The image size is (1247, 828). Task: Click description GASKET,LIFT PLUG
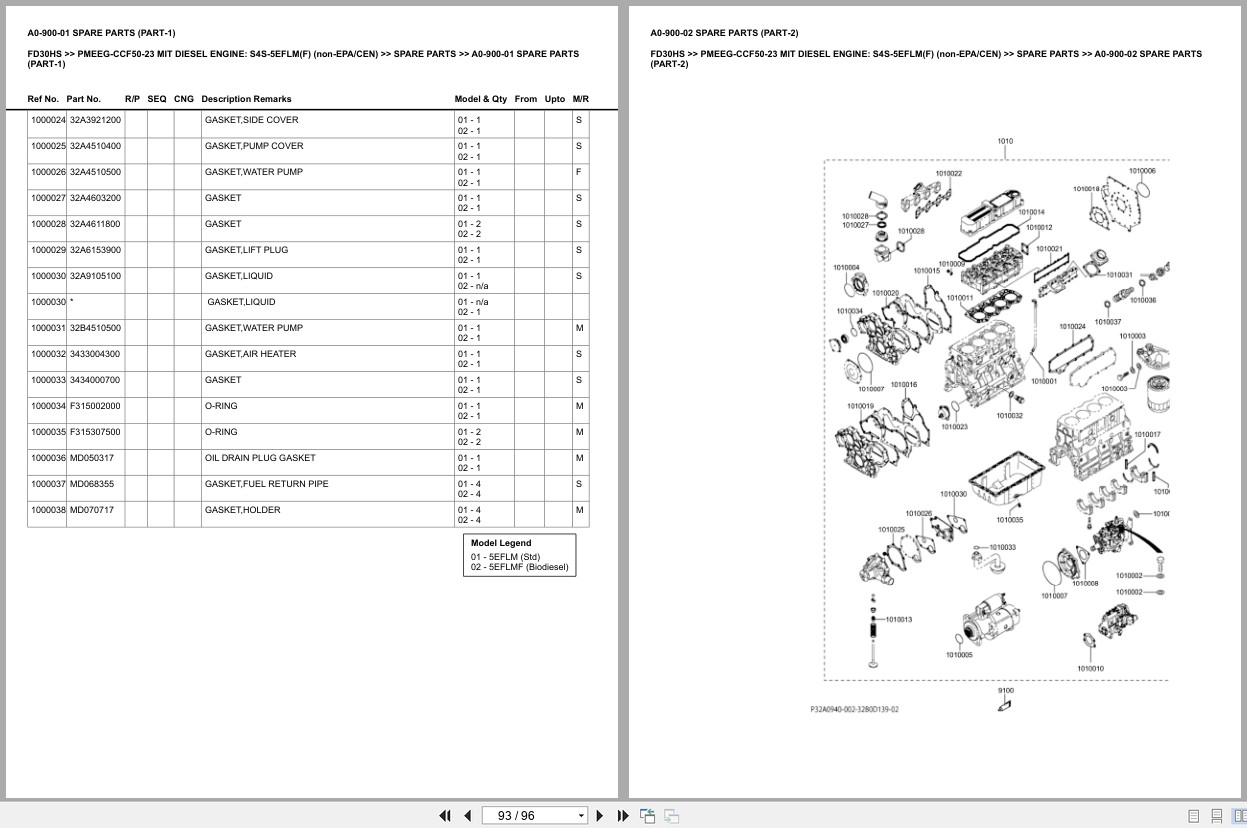point(246,250)
